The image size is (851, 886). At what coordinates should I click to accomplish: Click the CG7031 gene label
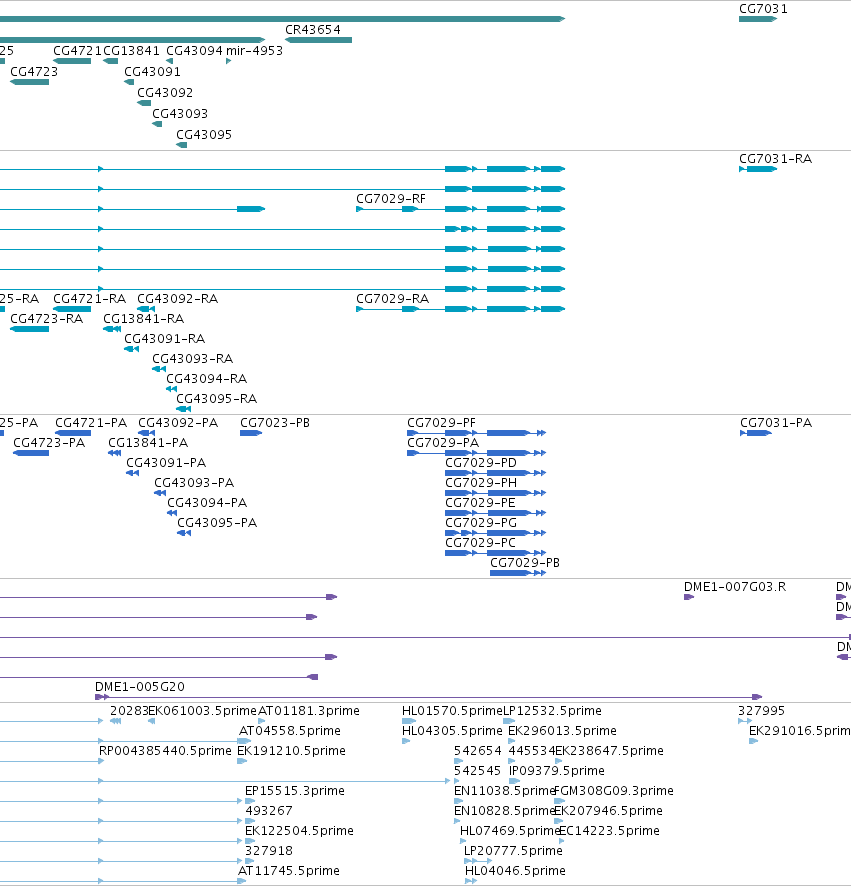tap(763, 8)
